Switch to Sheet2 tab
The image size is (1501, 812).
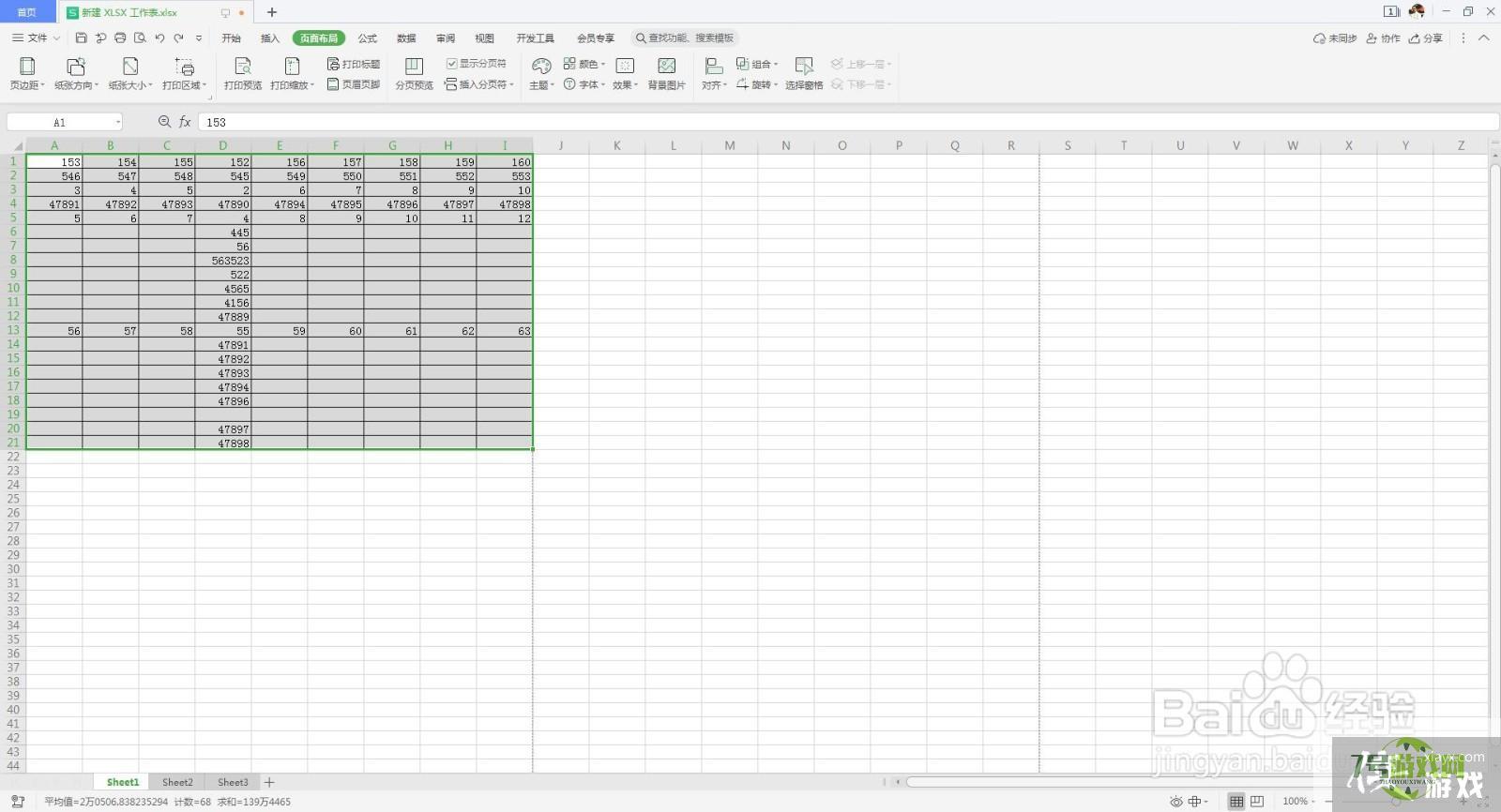[177, 782]
